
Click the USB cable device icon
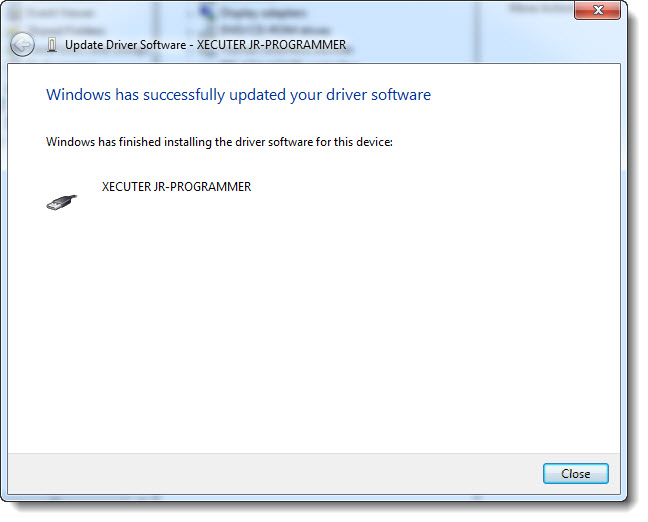[x=61, y=201]
